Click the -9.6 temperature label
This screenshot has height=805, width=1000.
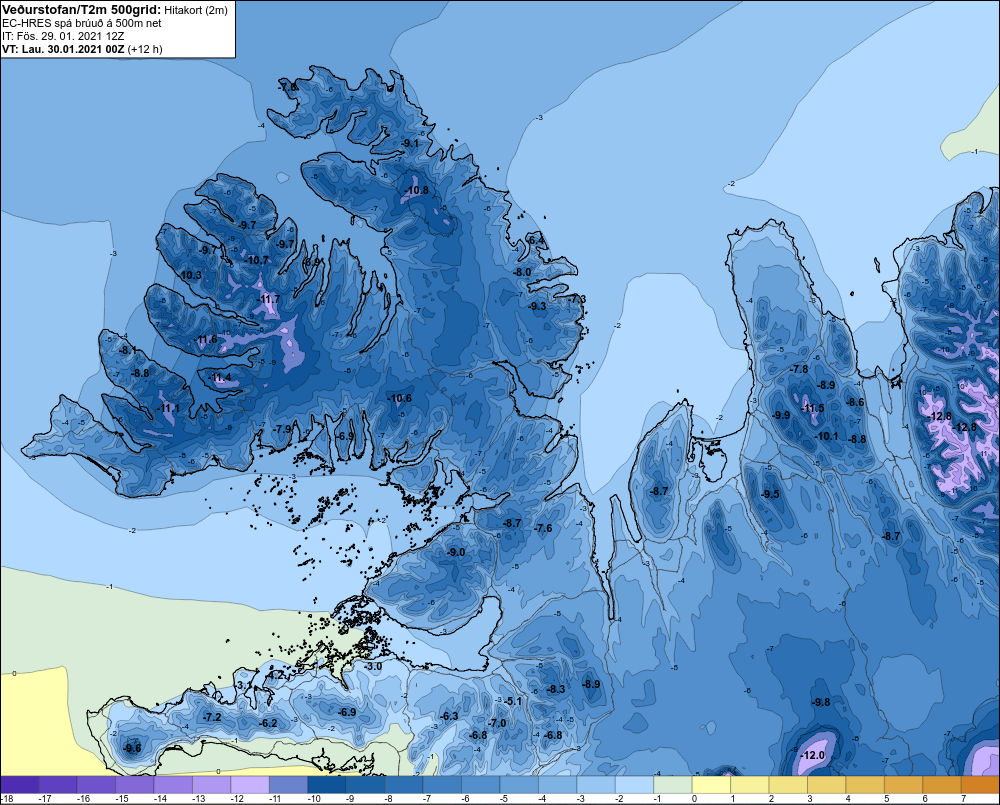[x=132, y=748]
